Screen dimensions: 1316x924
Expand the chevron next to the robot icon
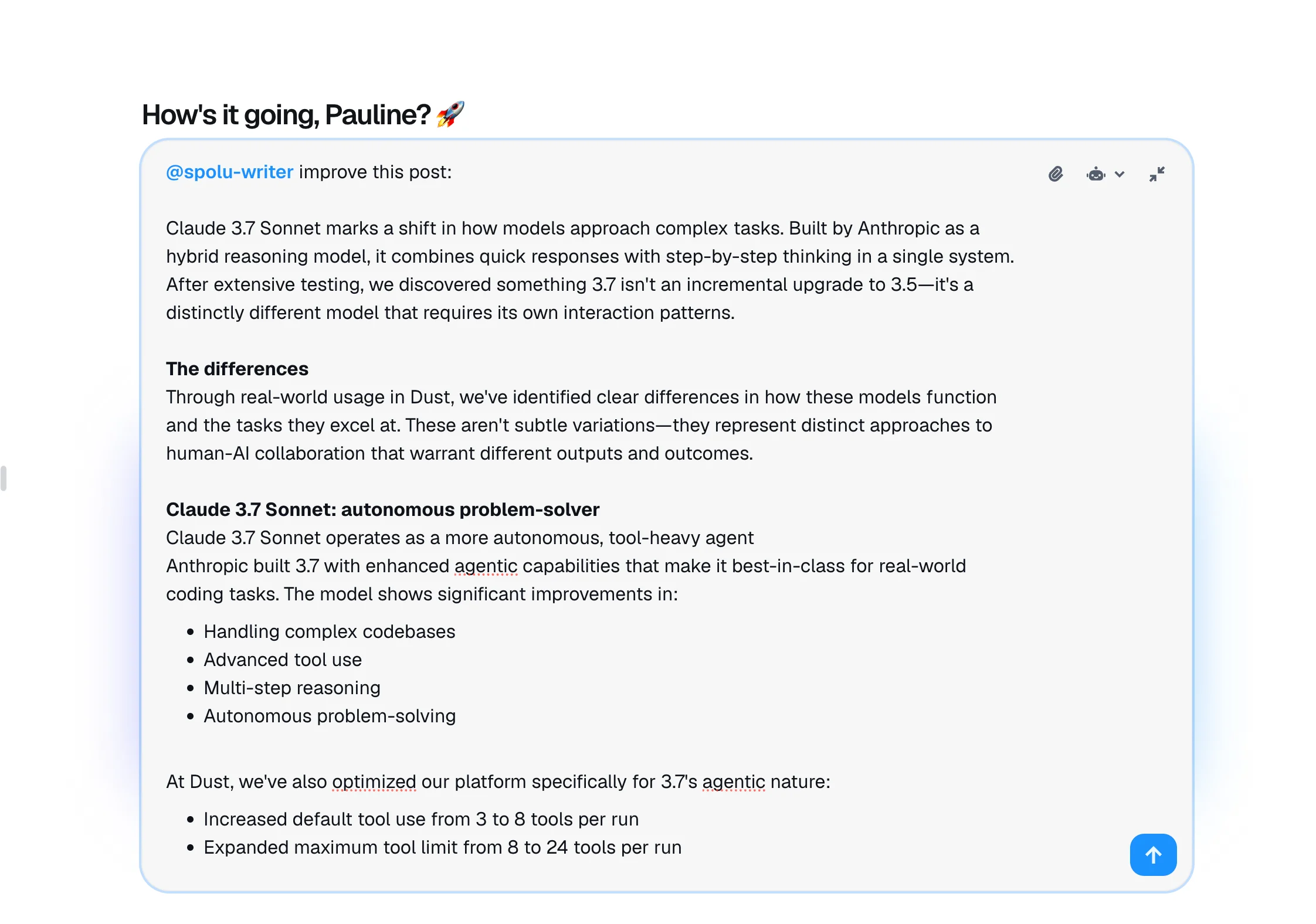[x=1121, y=174]
